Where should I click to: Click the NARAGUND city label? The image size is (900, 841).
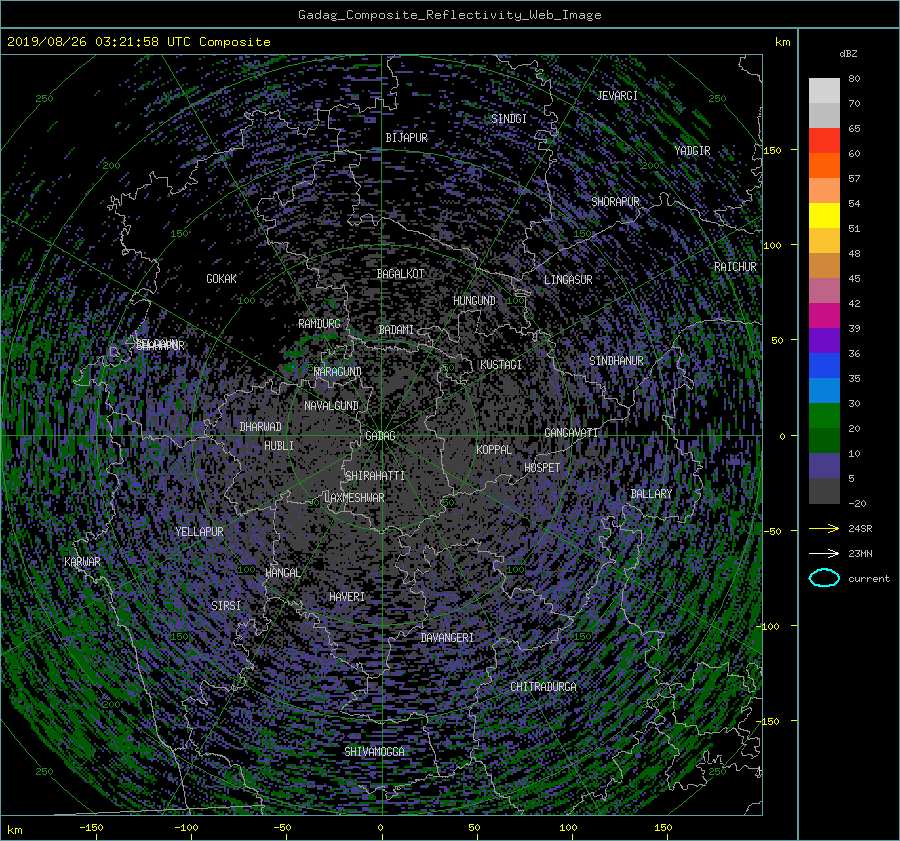pyautogui.click(x=338, y=371)
